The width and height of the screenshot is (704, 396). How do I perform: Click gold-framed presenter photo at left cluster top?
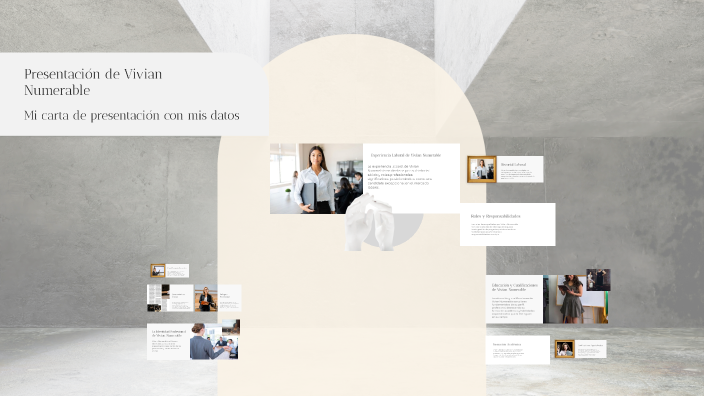pyautogui.click(x=158, y=271)
